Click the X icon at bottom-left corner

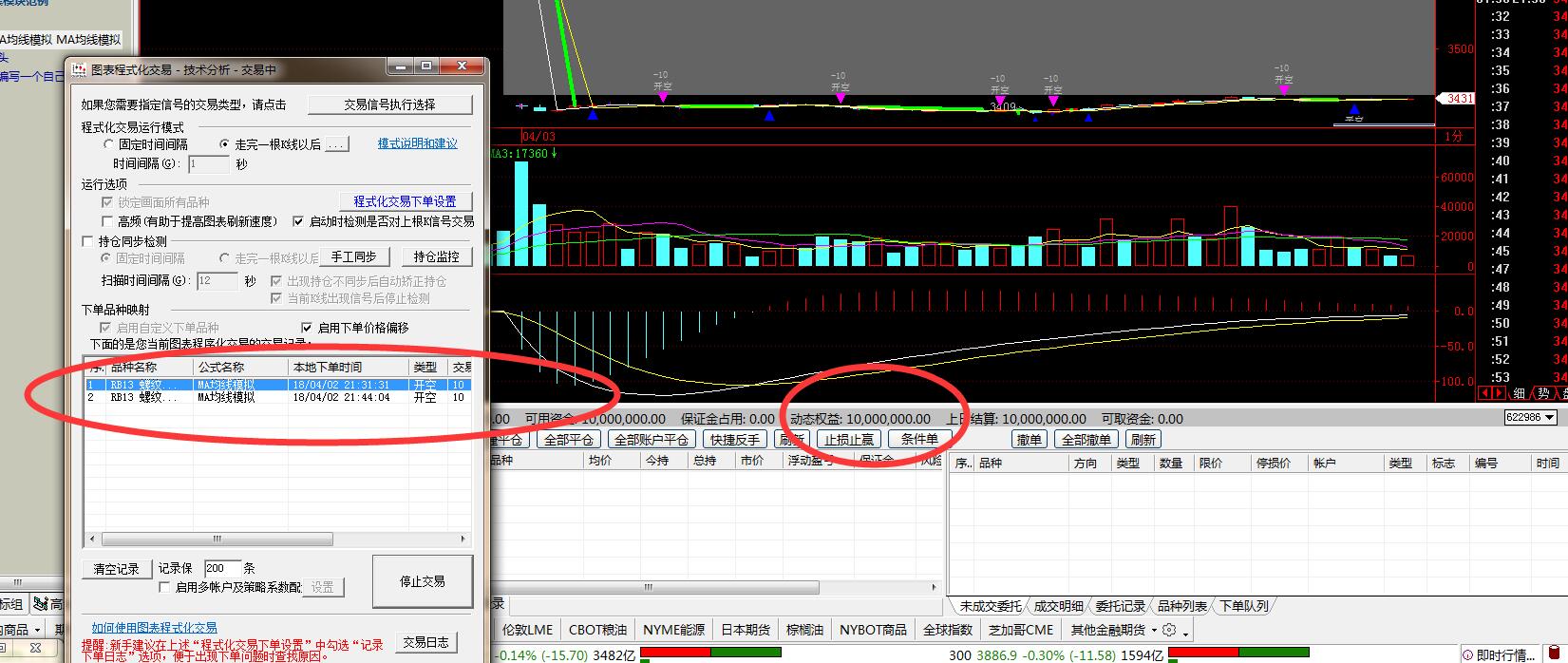coord(35,648)
